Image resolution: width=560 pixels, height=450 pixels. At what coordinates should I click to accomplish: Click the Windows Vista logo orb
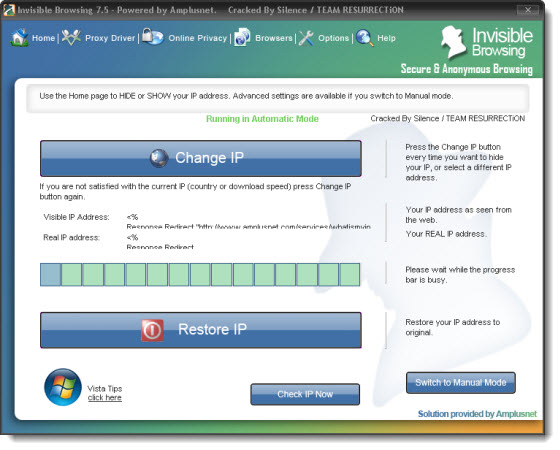coord(63,387)
